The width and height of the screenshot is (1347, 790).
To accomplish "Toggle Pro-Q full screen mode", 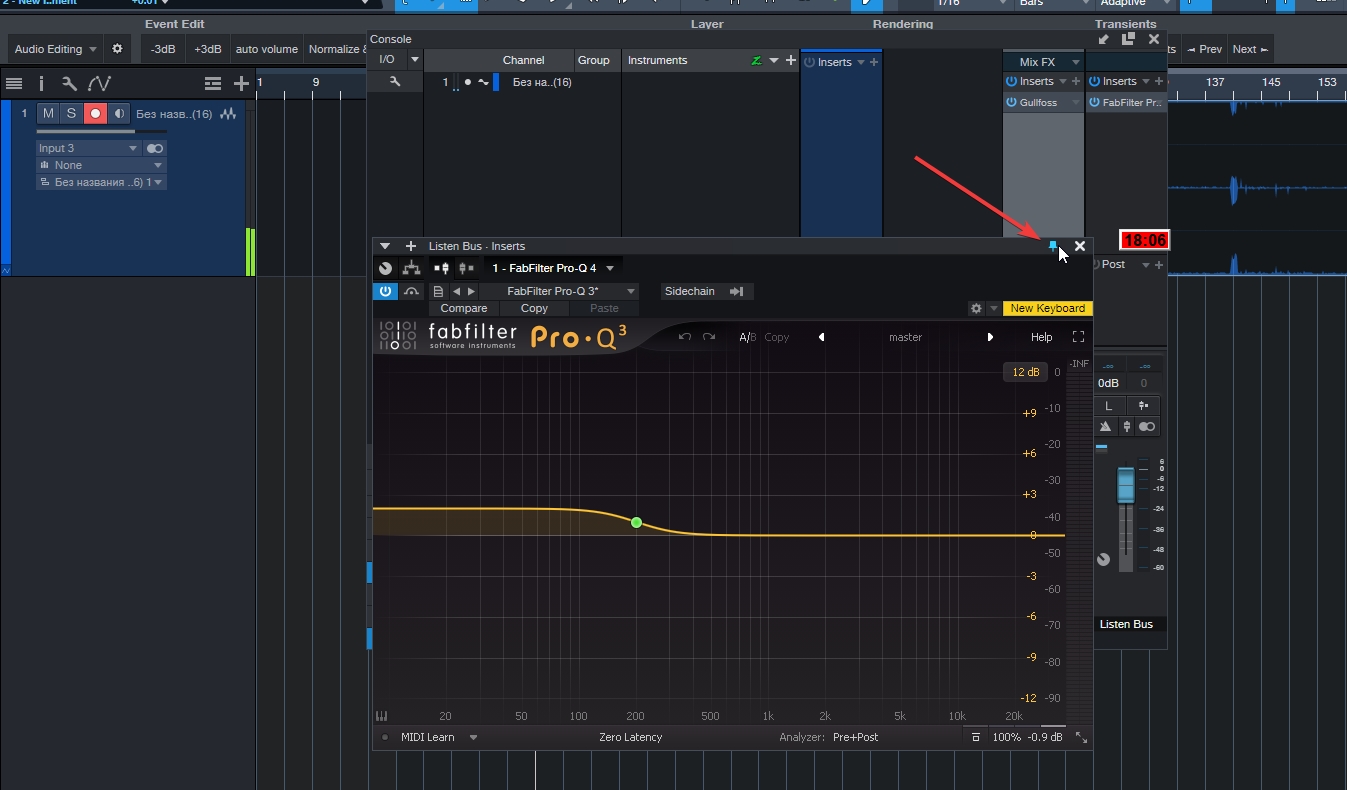I will (1078, 337).
